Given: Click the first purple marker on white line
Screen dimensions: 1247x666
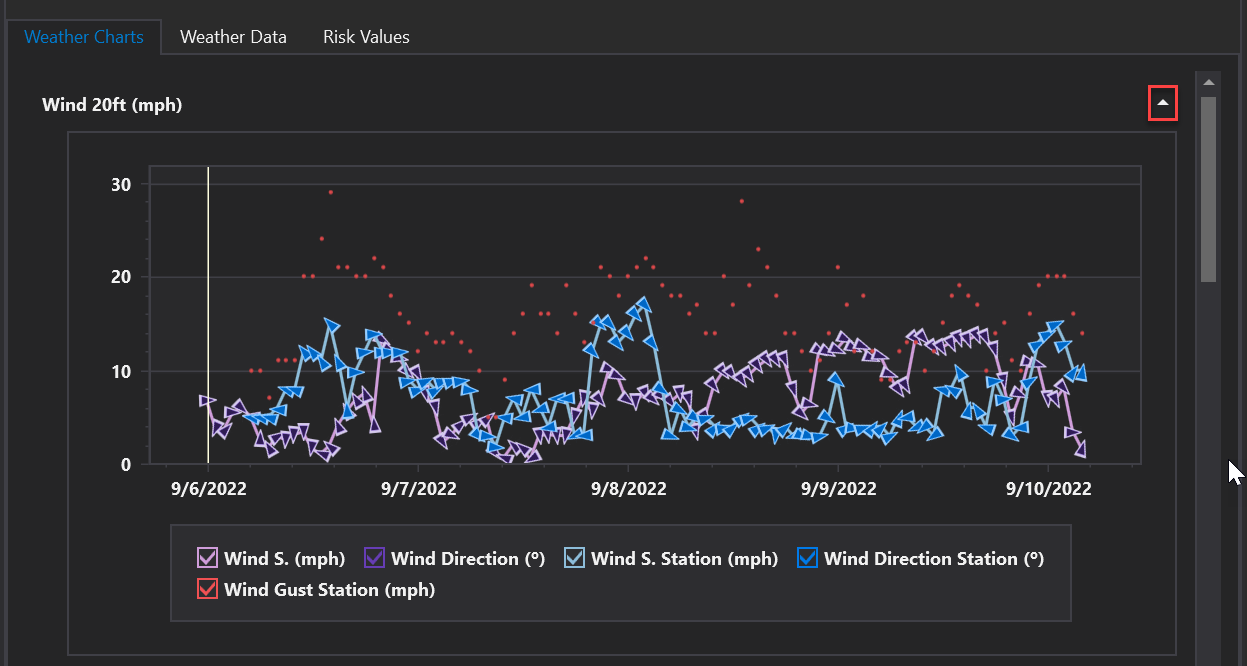Looking at the screenshot, I should [x=207, y=400].
